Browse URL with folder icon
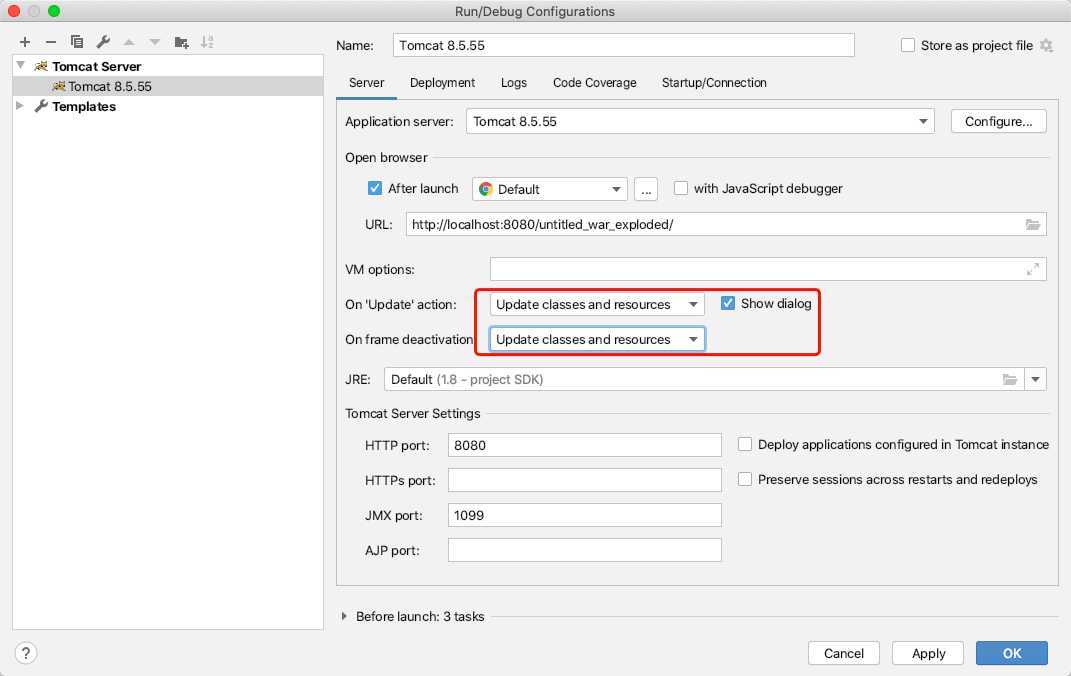Image resolution: width=1071 pixels, height=676 pixels. (x=1032, y=225)
